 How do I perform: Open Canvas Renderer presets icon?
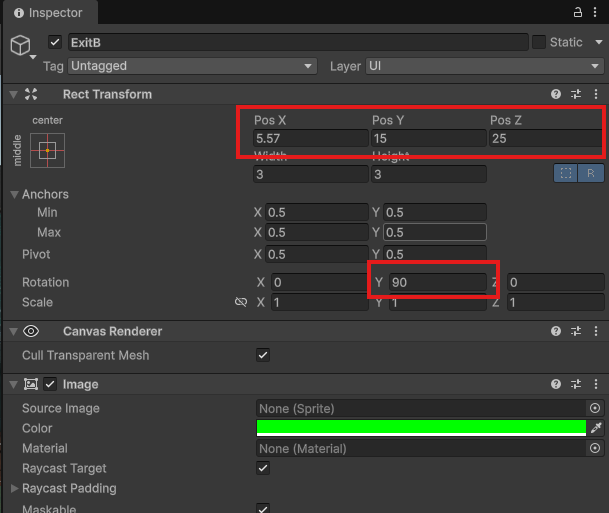(576, 331)
